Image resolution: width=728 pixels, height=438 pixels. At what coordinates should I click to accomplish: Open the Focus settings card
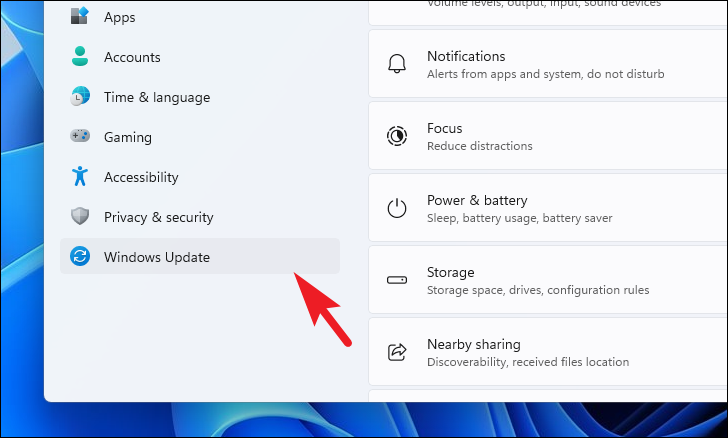tap(548, 136)
